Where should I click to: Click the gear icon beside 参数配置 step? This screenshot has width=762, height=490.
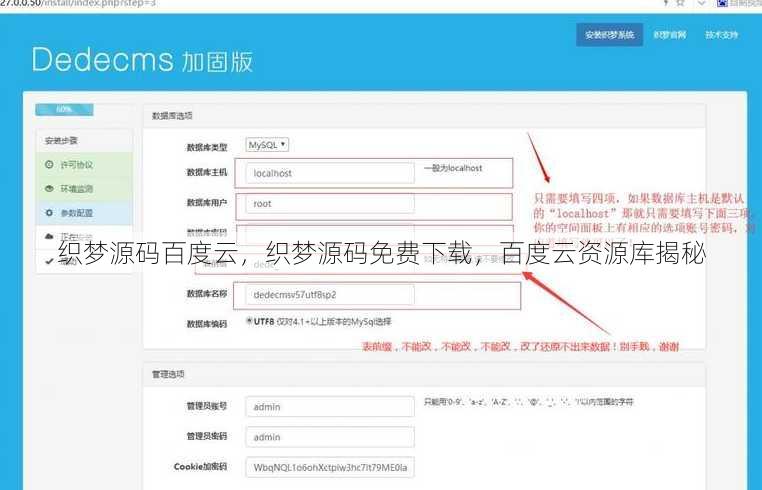pos(49,213)
